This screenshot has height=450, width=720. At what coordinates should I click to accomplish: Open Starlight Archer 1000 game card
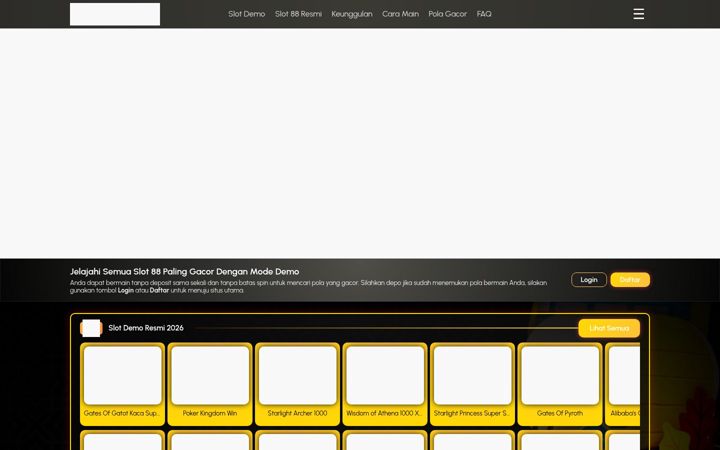(297, 384)
